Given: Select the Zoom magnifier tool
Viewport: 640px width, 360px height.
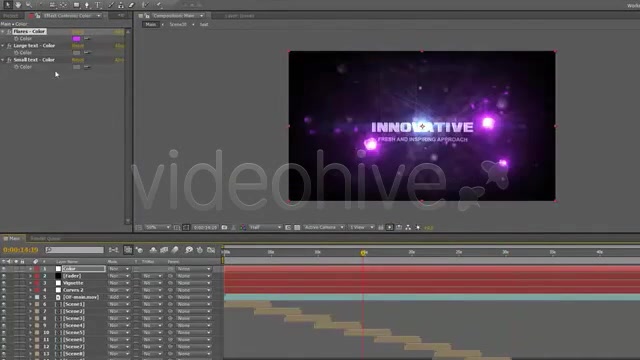Looking at the screenshot, I should coord(29,5).
